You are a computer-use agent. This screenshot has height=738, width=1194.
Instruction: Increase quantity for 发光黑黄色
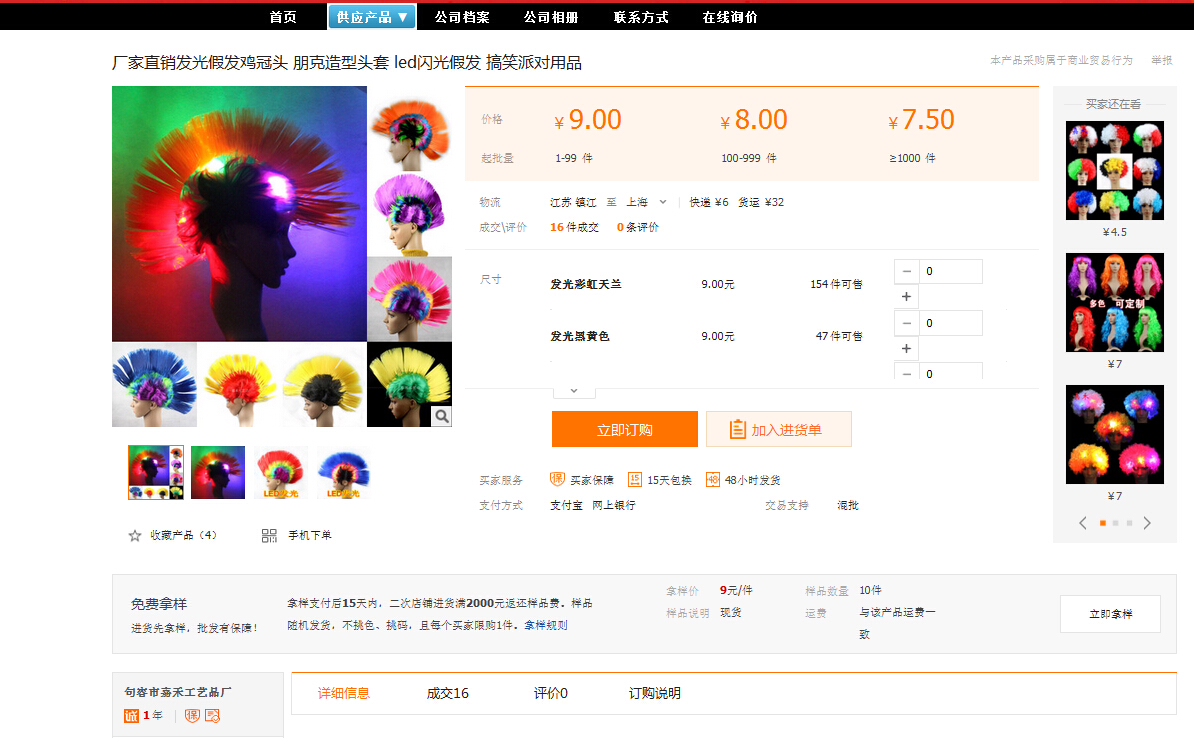[906, 348]
